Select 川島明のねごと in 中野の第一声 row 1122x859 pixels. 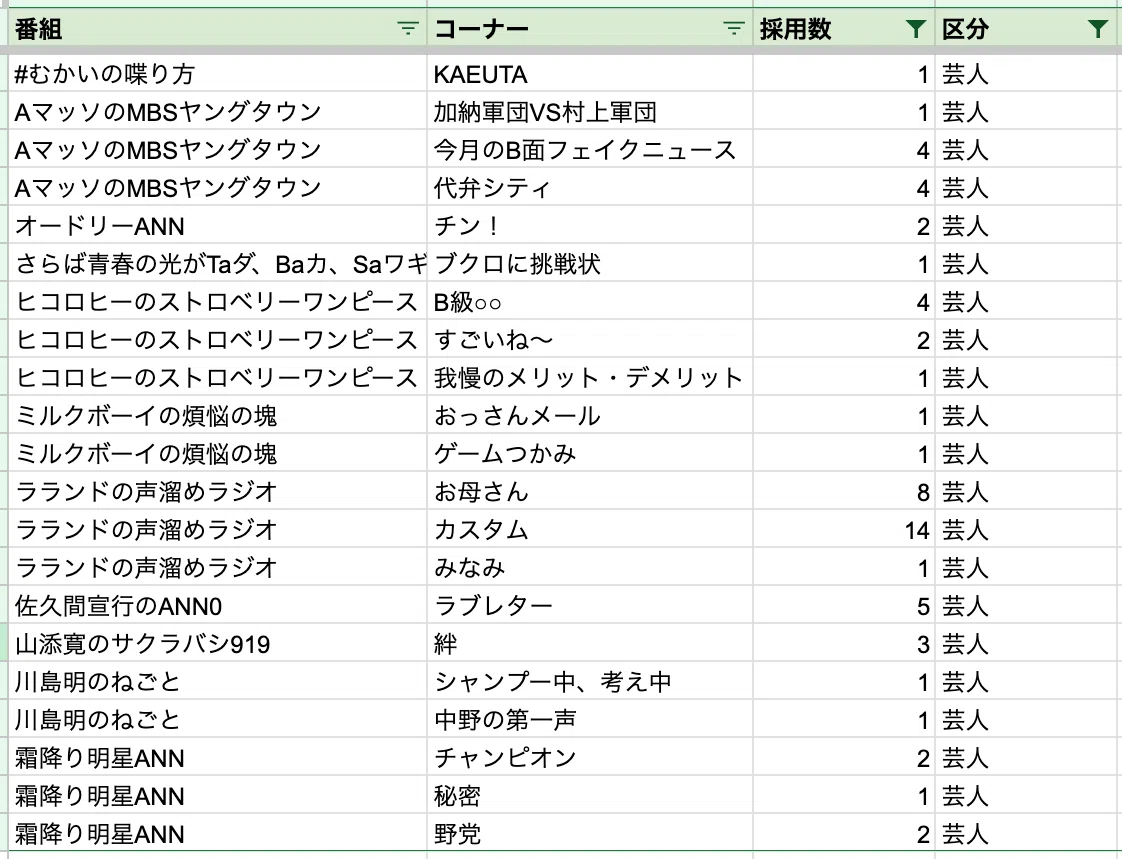coord(218,719)
